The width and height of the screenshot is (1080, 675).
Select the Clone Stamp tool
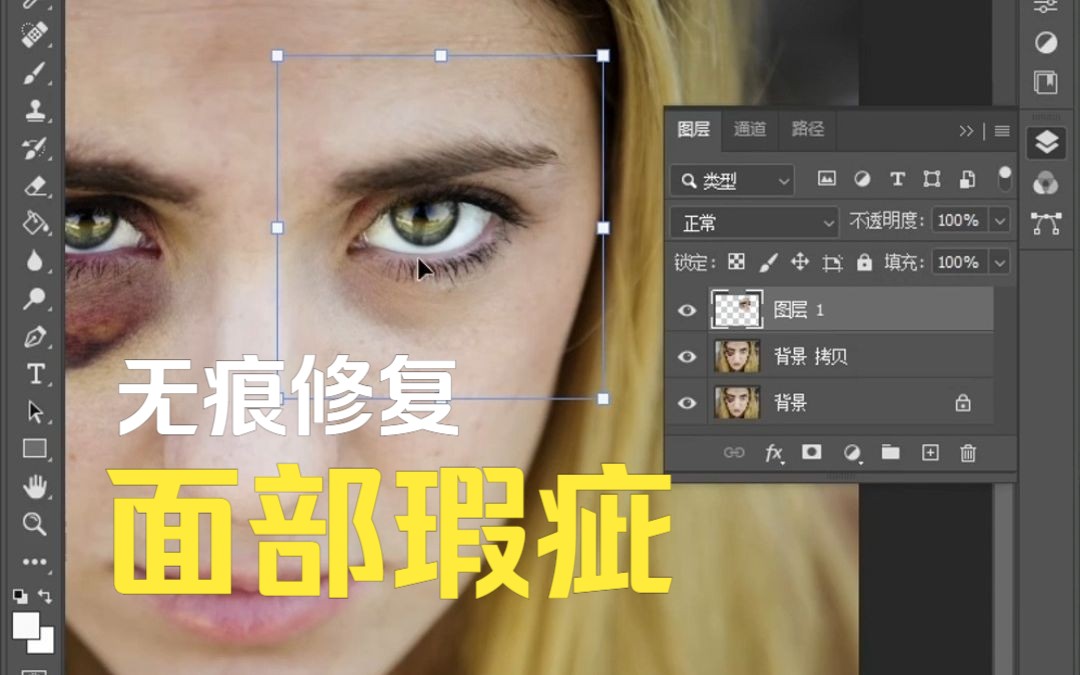click(x=33, y=110)
